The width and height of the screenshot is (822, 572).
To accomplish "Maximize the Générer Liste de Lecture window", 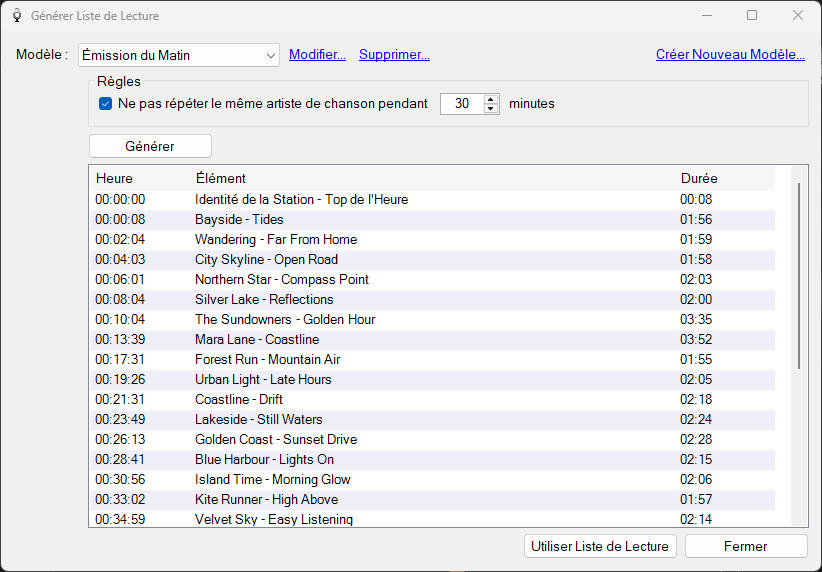I will [x=752, y=15].
